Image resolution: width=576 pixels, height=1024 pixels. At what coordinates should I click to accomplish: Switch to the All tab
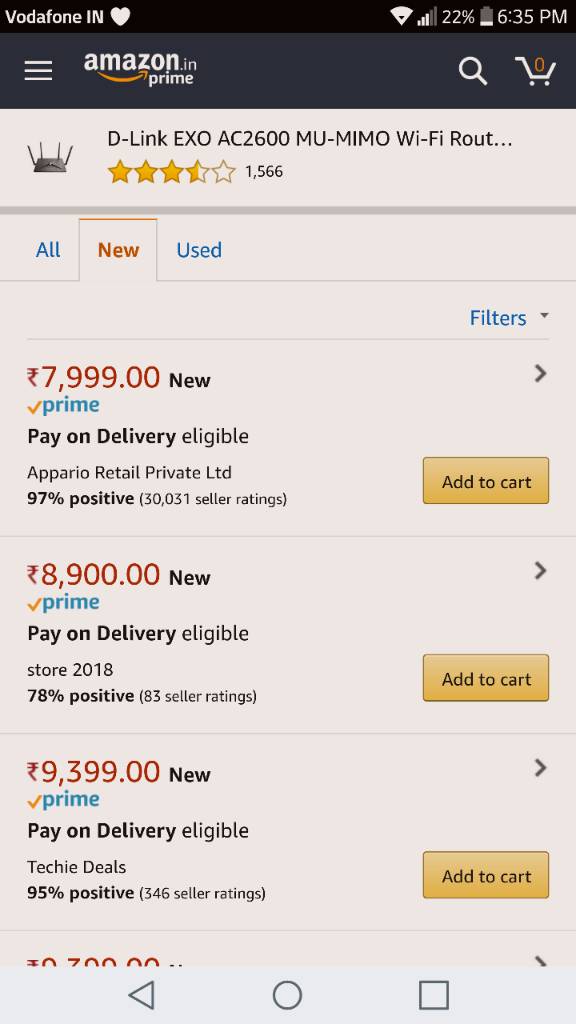pos(48,249)
